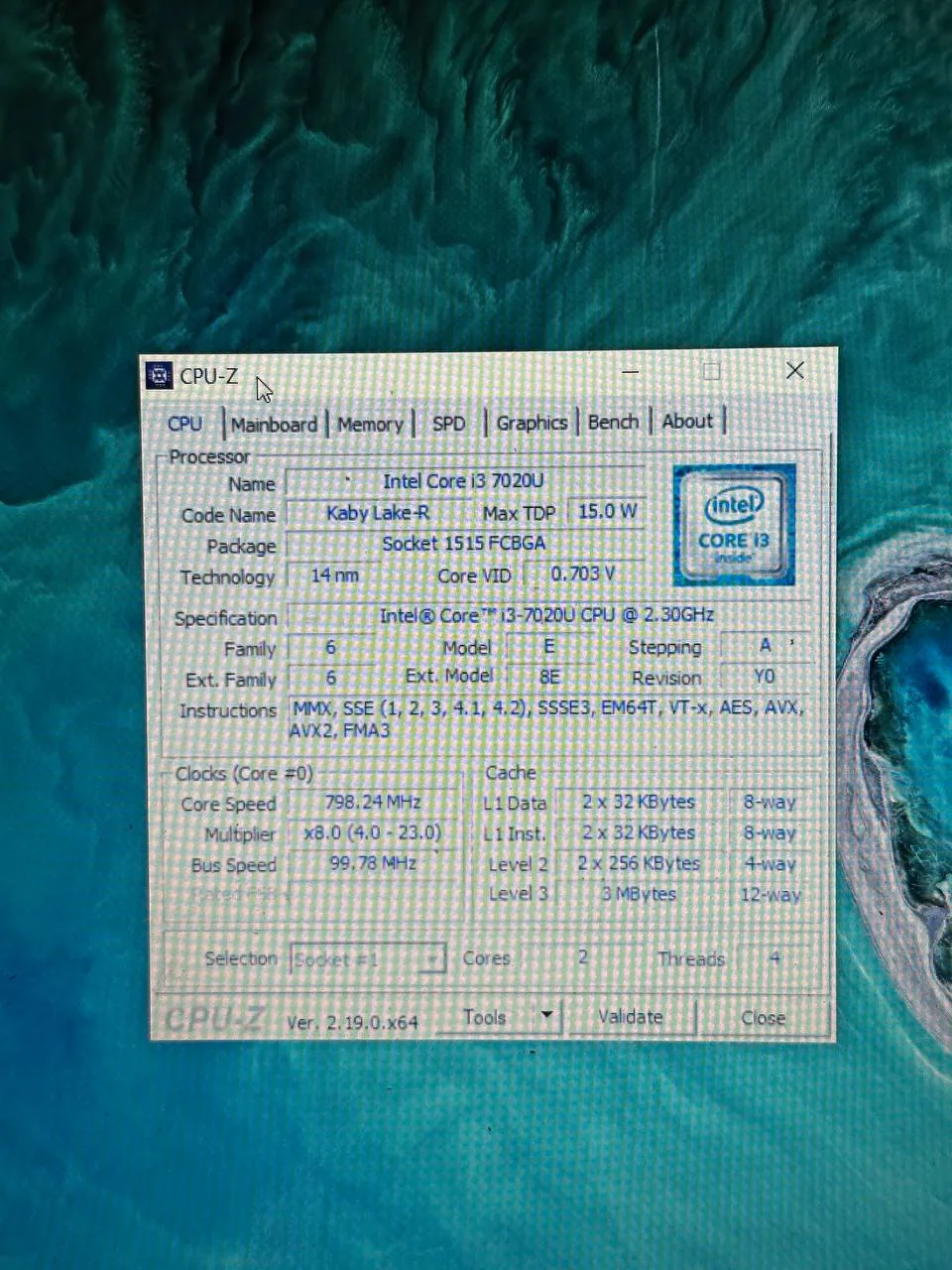The width and height of the screenshot is (952, 1270).
Task: Show the About tab
Action: coord(687,420)
